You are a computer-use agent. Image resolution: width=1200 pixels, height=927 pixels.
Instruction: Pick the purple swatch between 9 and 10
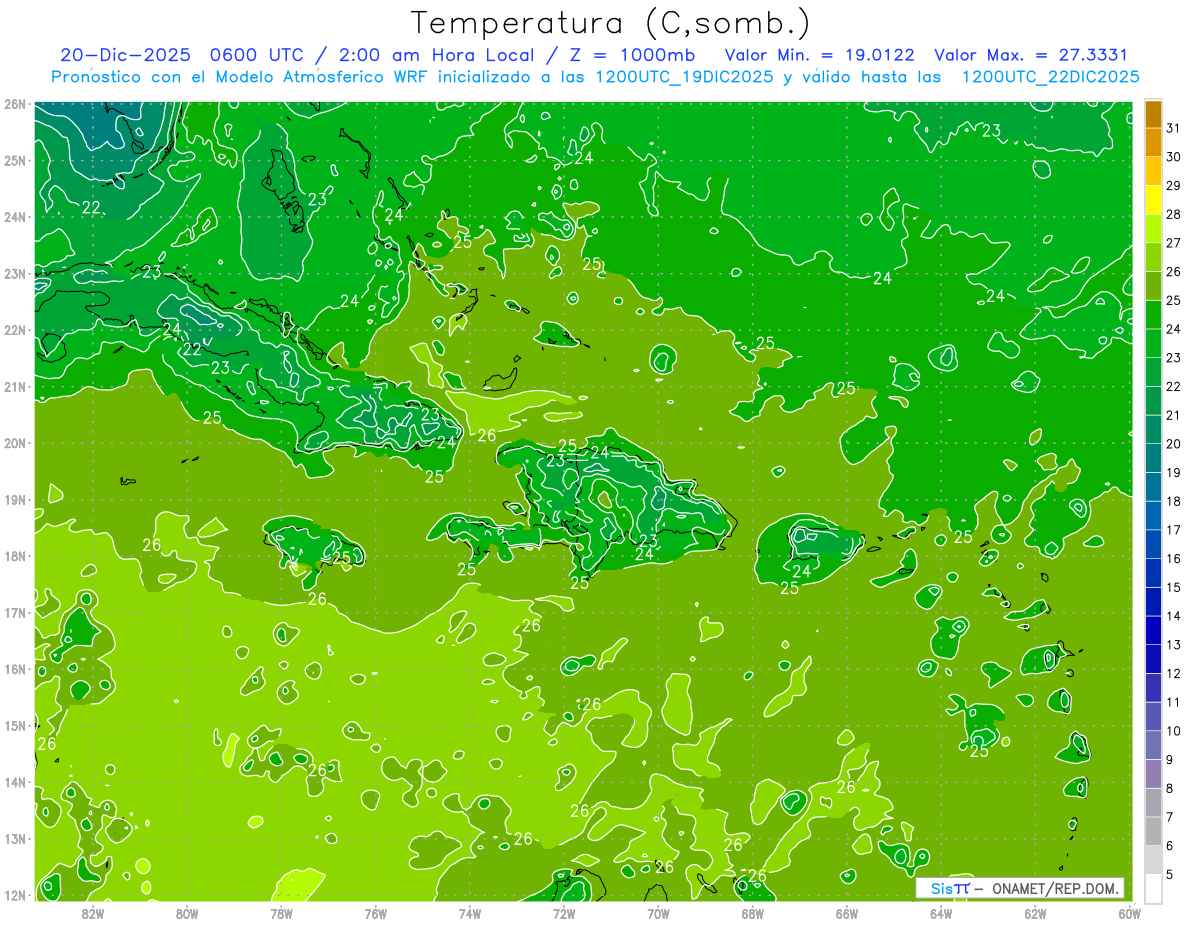(x=1153, y=745)
